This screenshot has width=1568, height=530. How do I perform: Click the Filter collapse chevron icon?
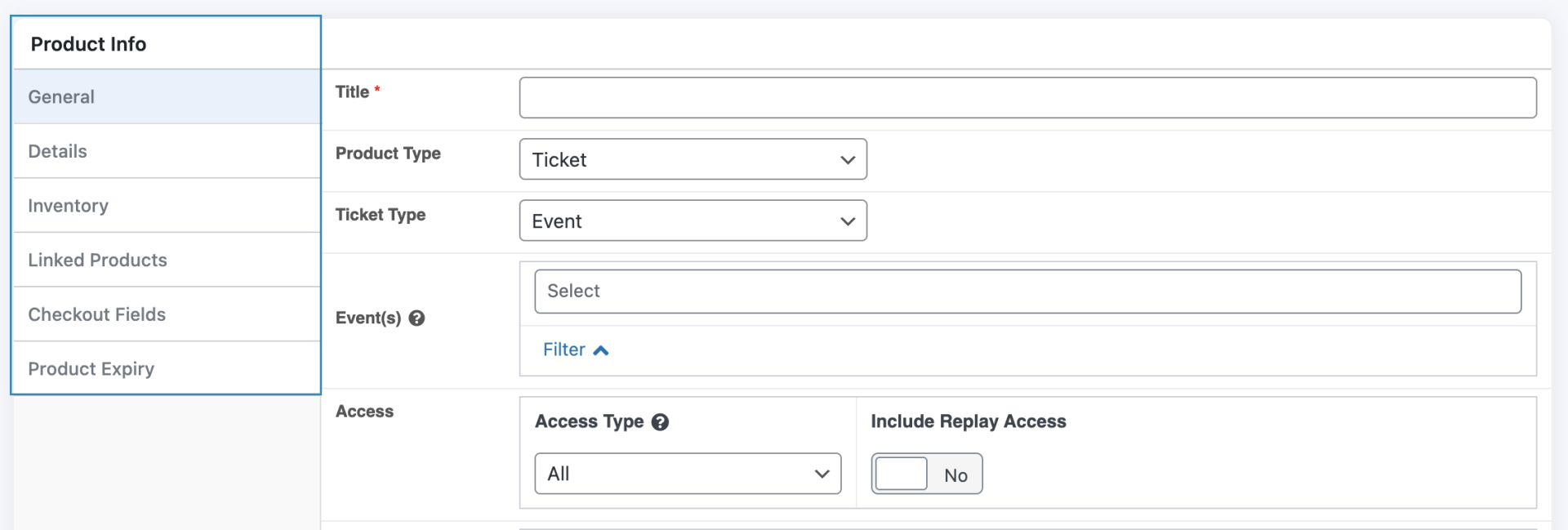click(601, 350)
